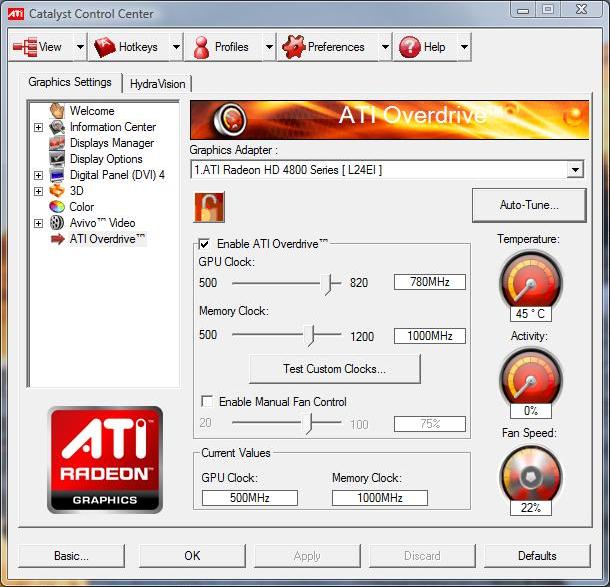
Task: Click the ATI Radeon Graphics logo
Action: click(x=105, y=460)
